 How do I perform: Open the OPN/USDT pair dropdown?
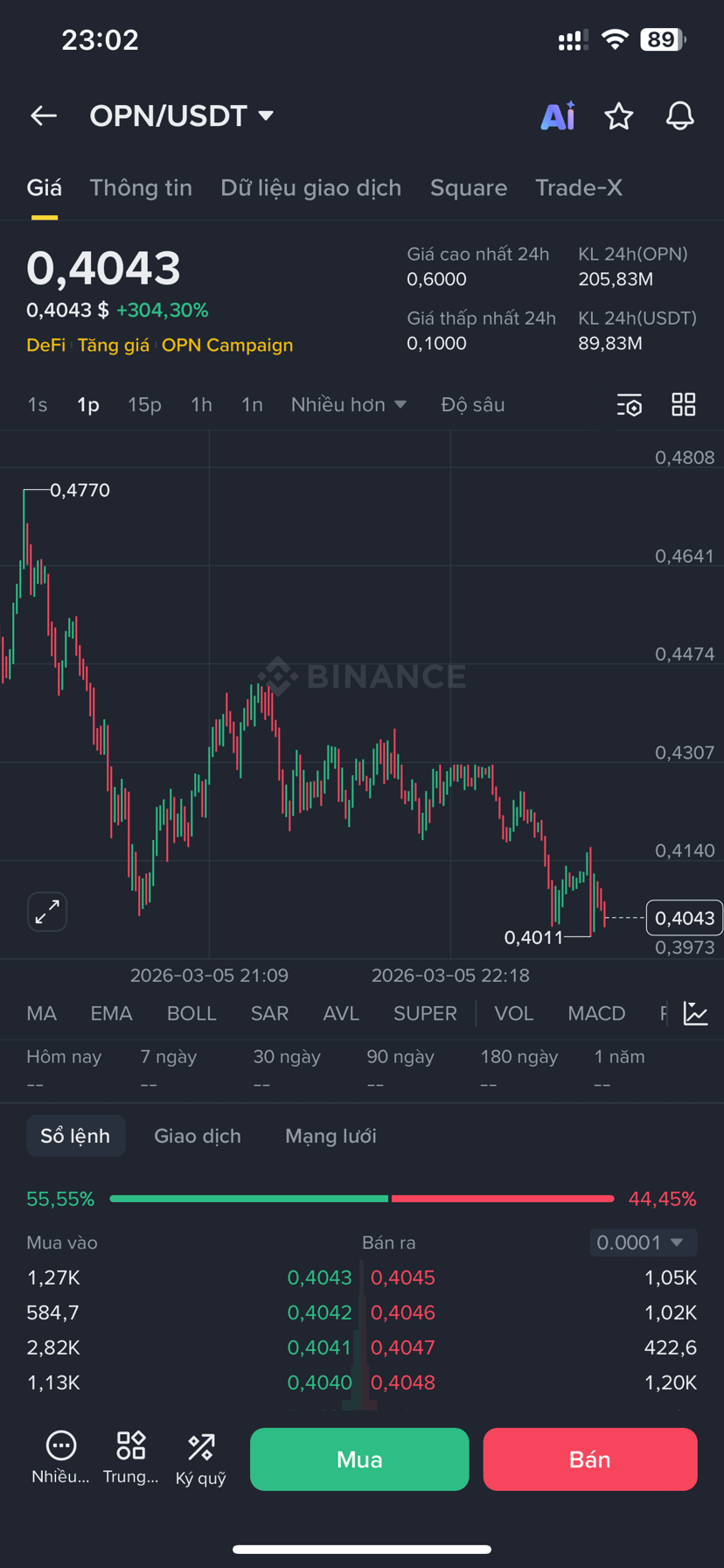182,115
